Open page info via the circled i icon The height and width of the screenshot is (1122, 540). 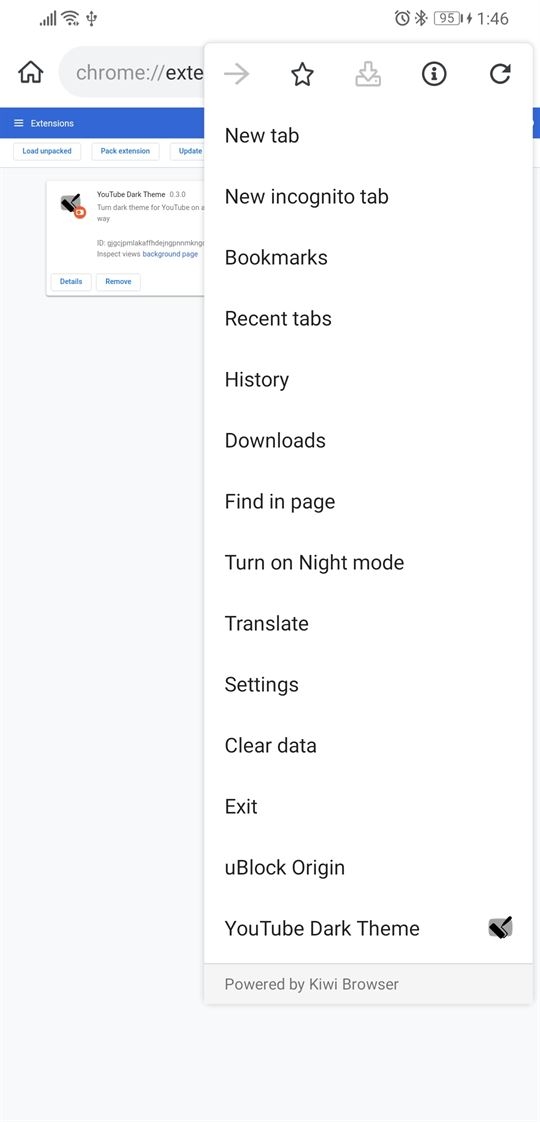click(433, 74)
